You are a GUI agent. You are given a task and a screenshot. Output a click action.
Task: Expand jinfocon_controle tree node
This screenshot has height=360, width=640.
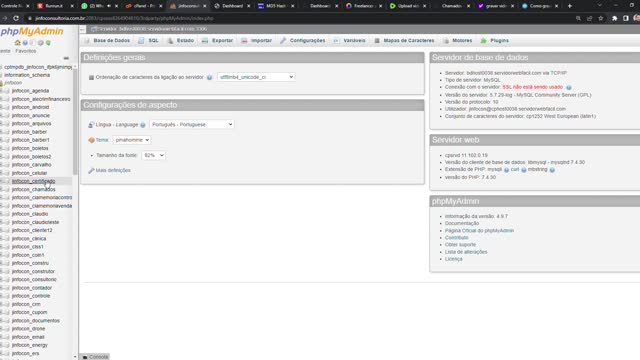2,296
